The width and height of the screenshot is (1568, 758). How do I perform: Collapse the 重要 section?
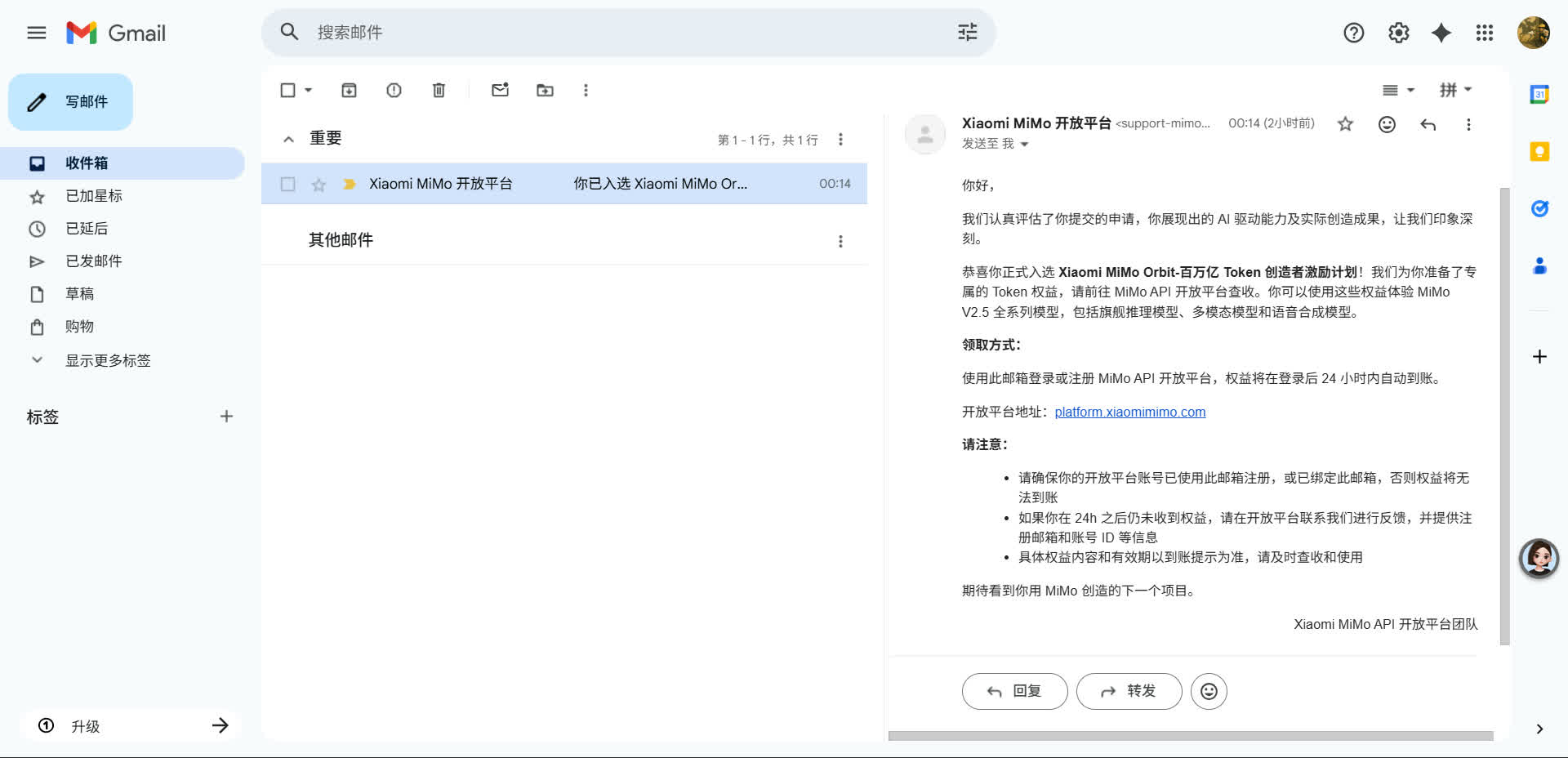click(288, 140)
